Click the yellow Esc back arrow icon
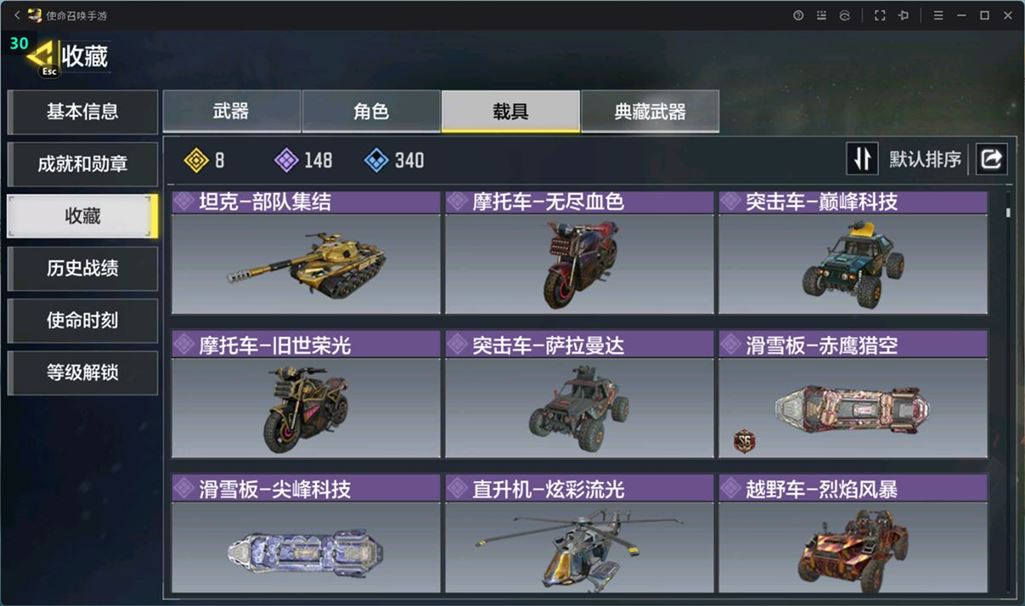This screenshot has height=606, width=1025. click(x=42, y=58)
